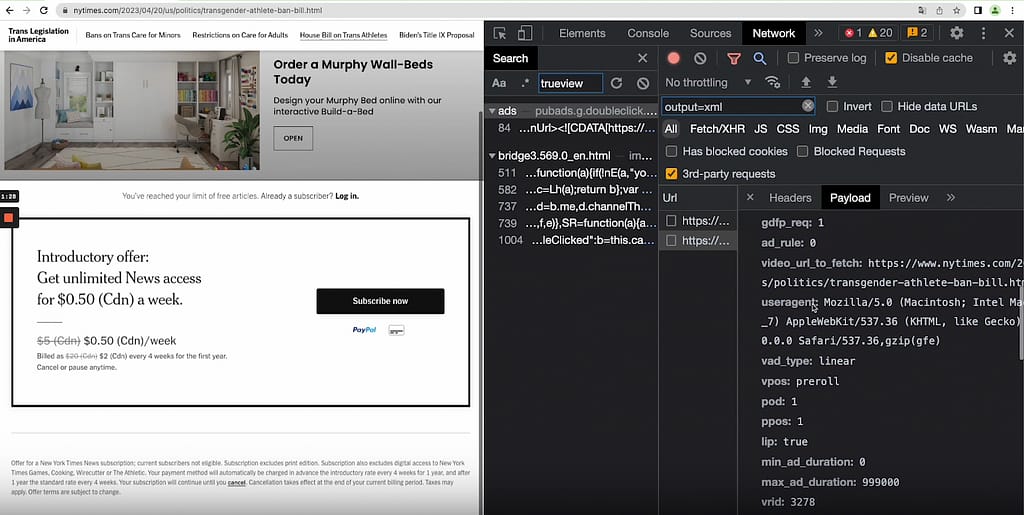Clear the network log
This screenshot has height=515, width=1024.
click(700, 58)
